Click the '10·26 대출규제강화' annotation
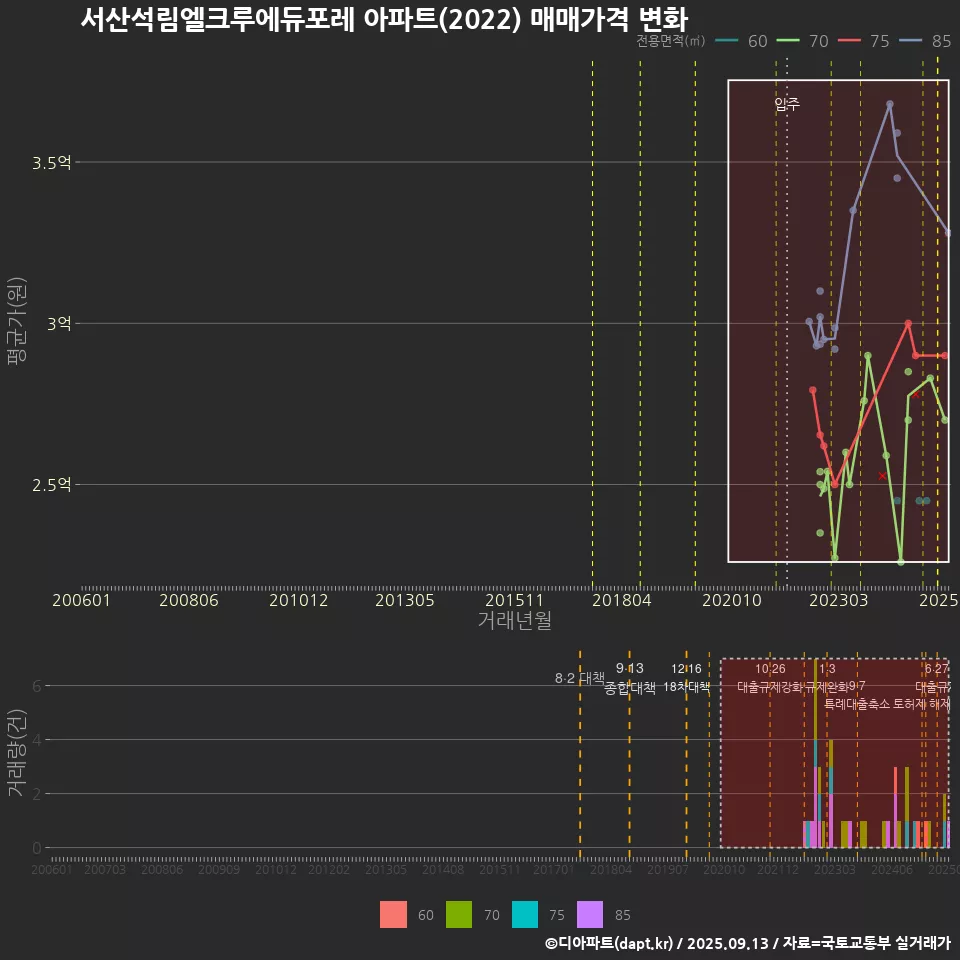 click(x=770, y=678)
